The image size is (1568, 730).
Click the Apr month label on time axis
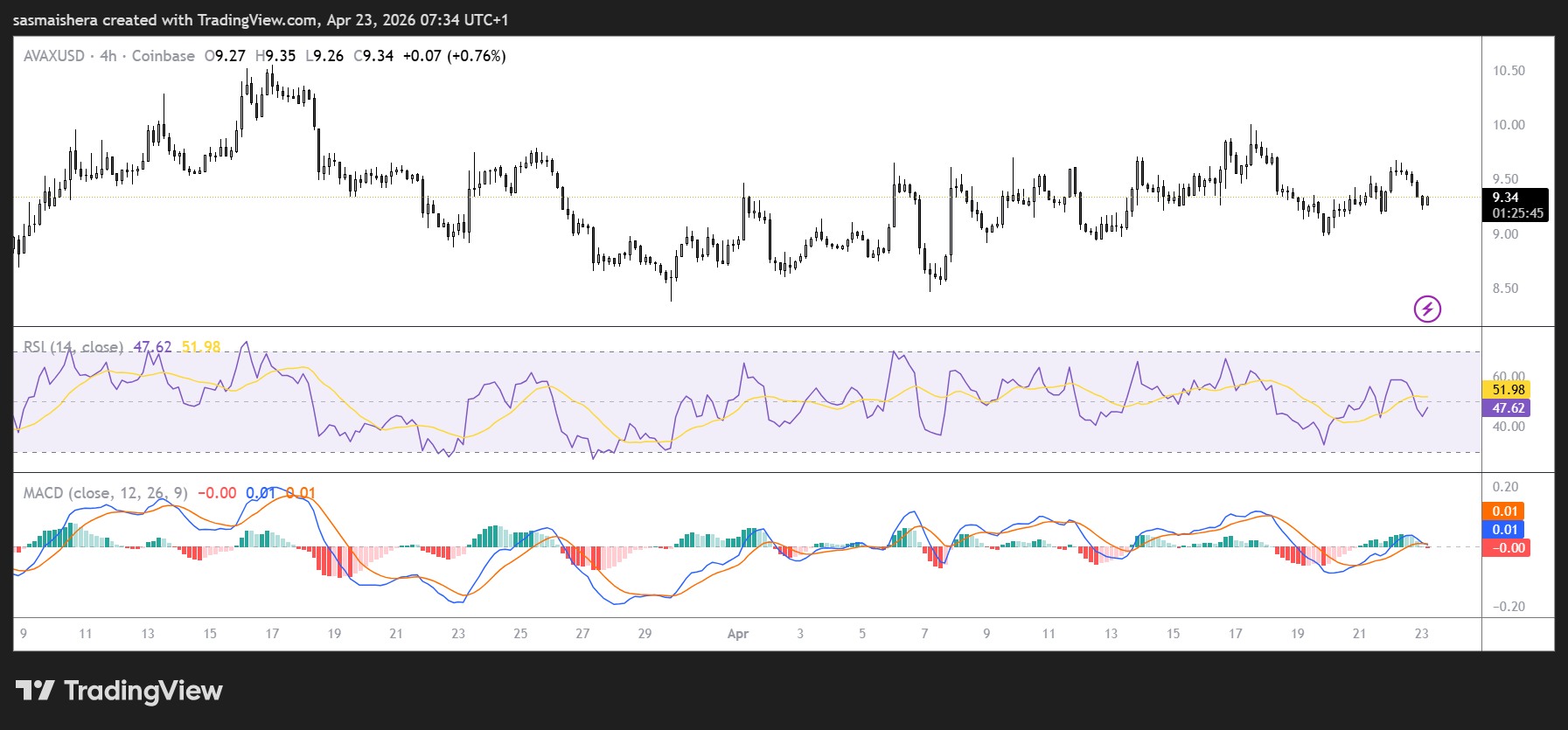coord(738,634)
